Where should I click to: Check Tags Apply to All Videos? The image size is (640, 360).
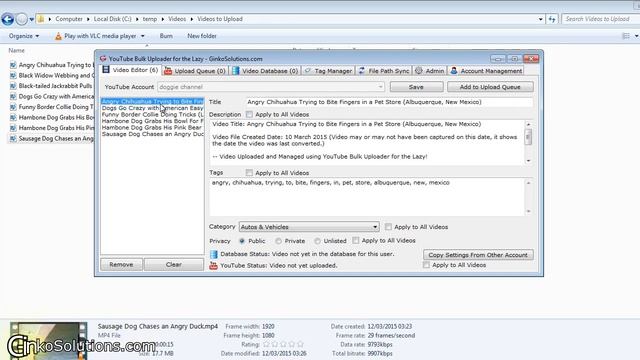[249, 173]
